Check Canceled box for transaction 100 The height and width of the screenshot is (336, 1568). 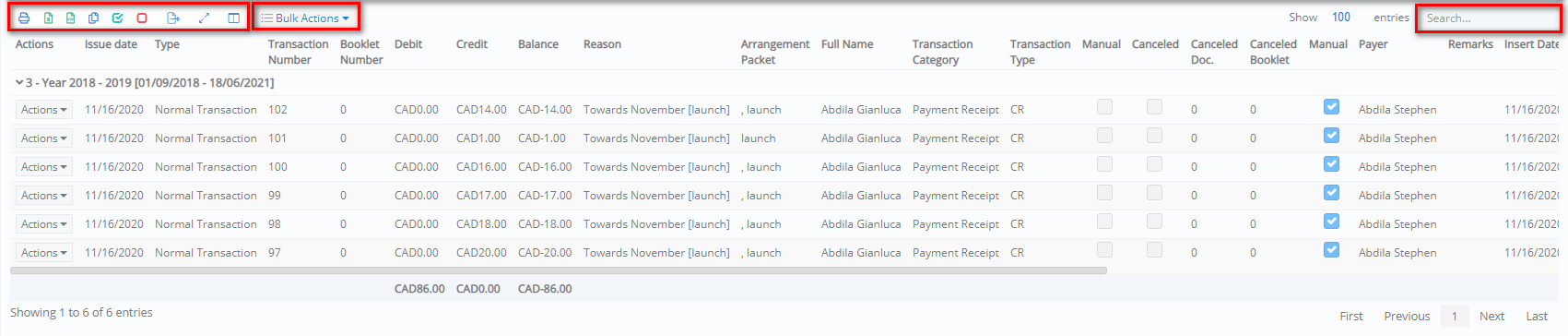pyautogui.click(x=1154, y=164)
